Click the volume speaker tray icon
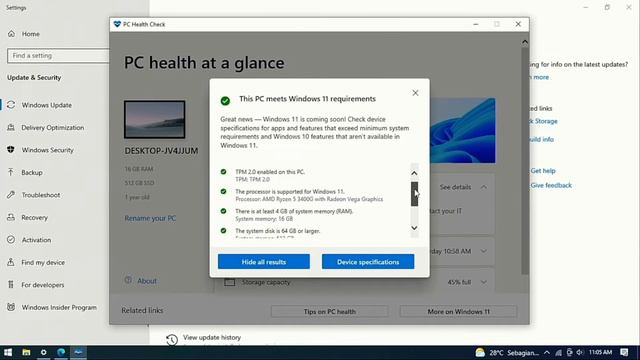The height and width of the screenshot is (360, 640). 580,353
